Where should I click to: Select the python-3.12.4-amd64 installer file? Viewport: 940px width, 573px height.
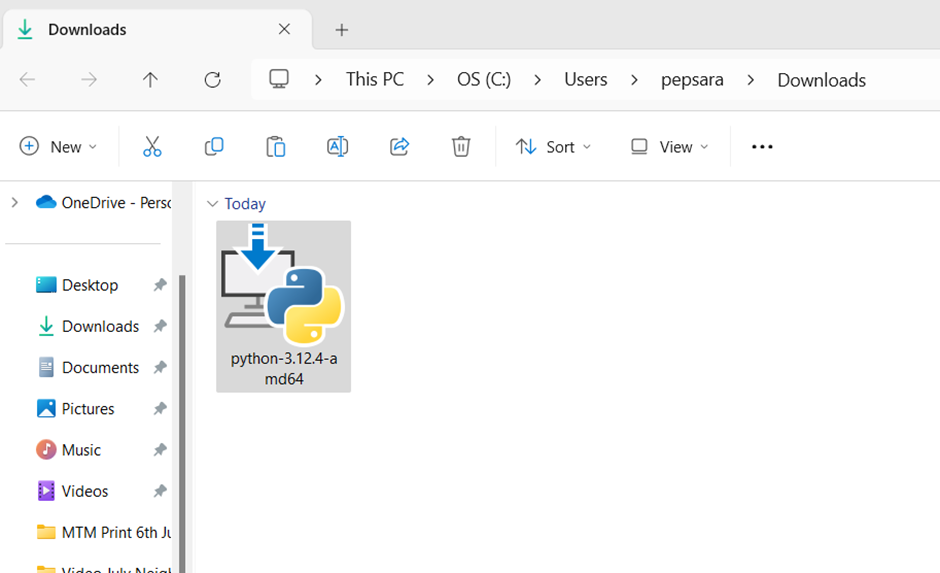coord(284,306)
